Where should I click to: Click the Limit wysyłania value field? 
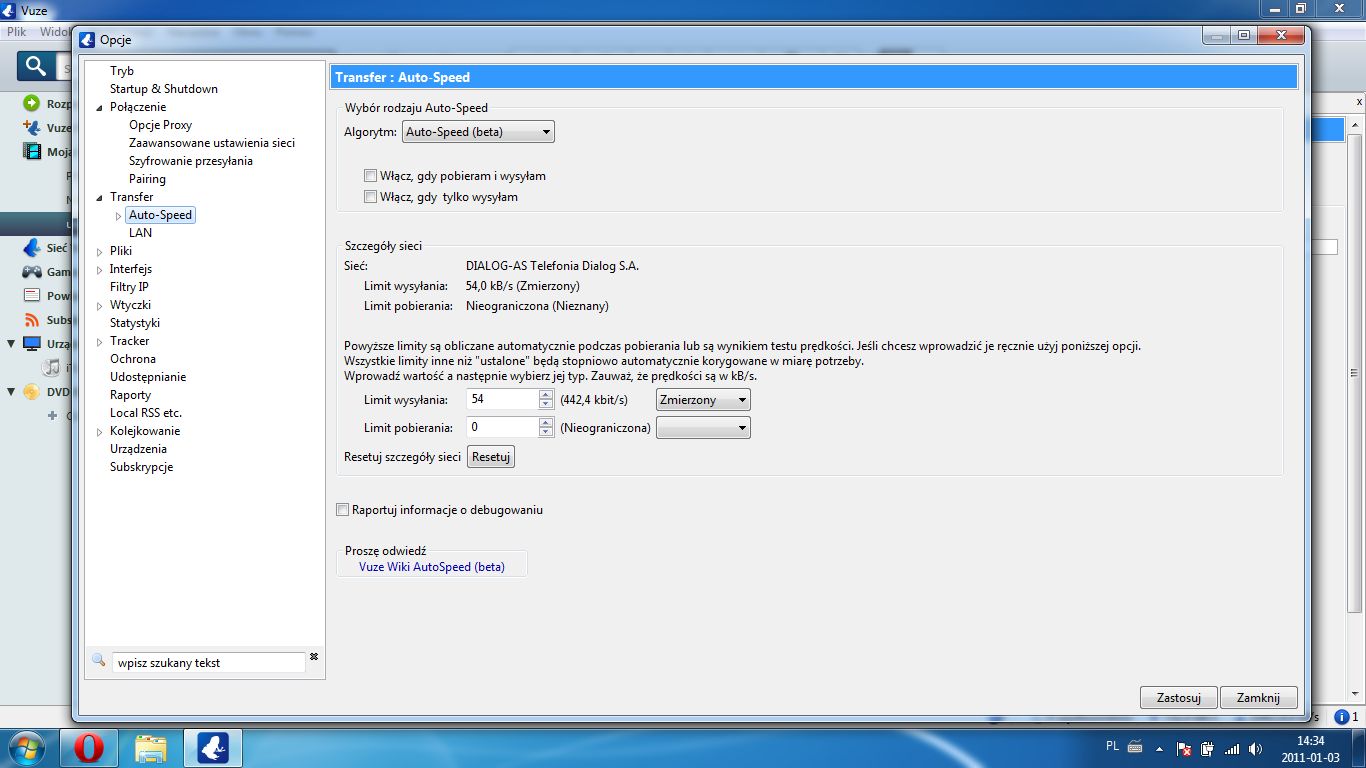[503, 399]
